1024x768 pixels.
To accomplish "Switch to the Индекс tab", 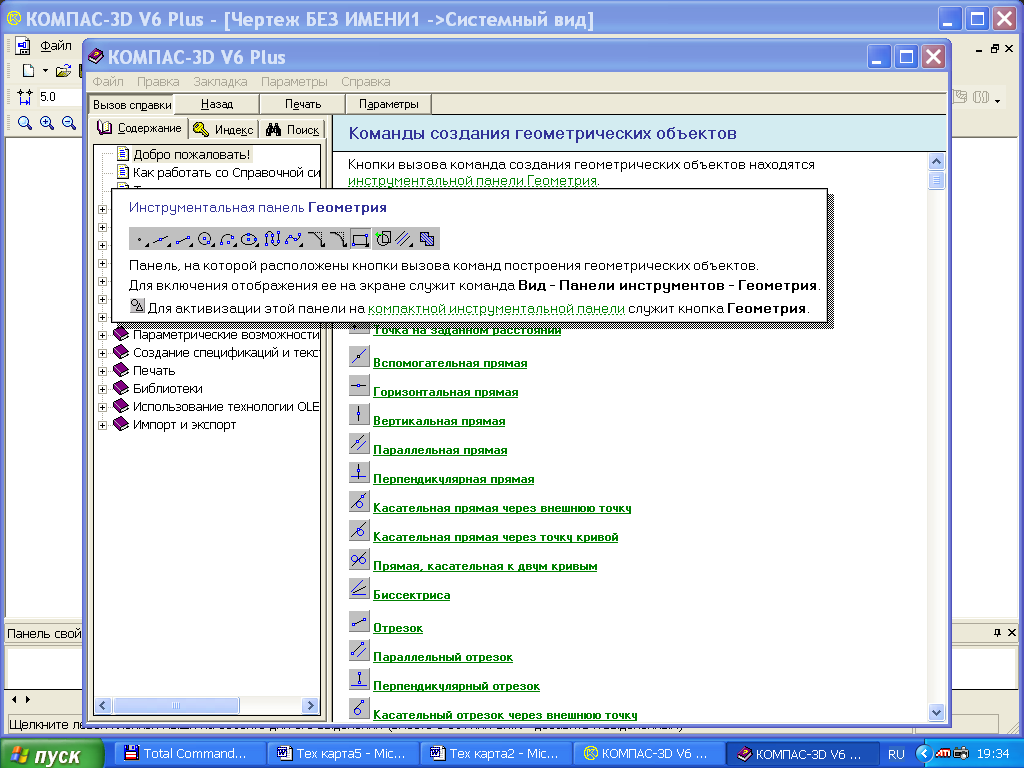I will pos(225,129).
